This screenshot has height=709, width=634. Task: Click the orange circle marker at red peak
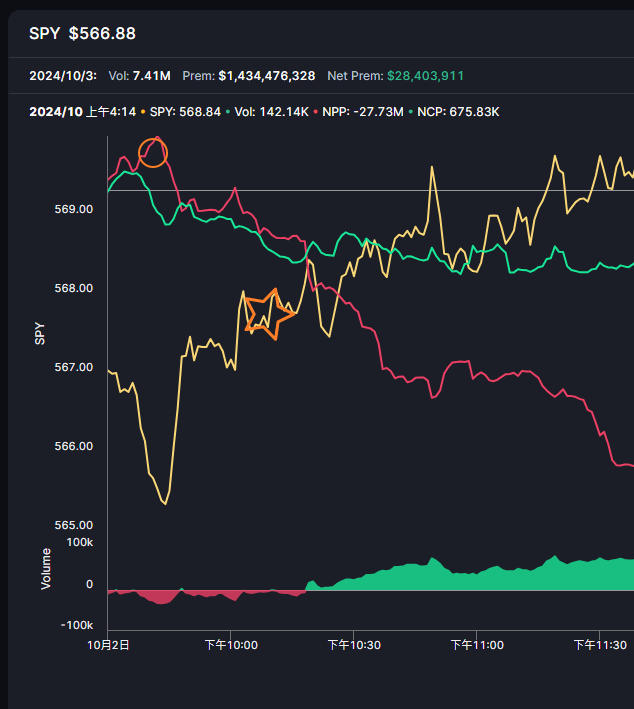[x=153, y=152]
